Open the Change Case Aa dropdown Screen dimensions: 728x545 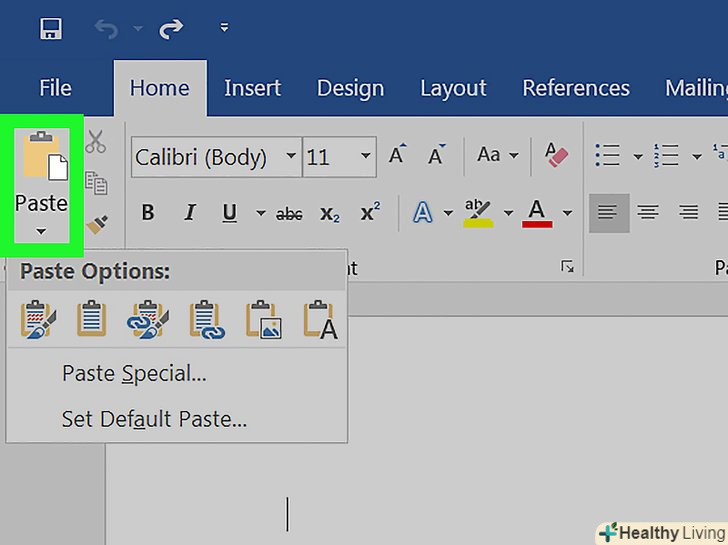(497, 156)
